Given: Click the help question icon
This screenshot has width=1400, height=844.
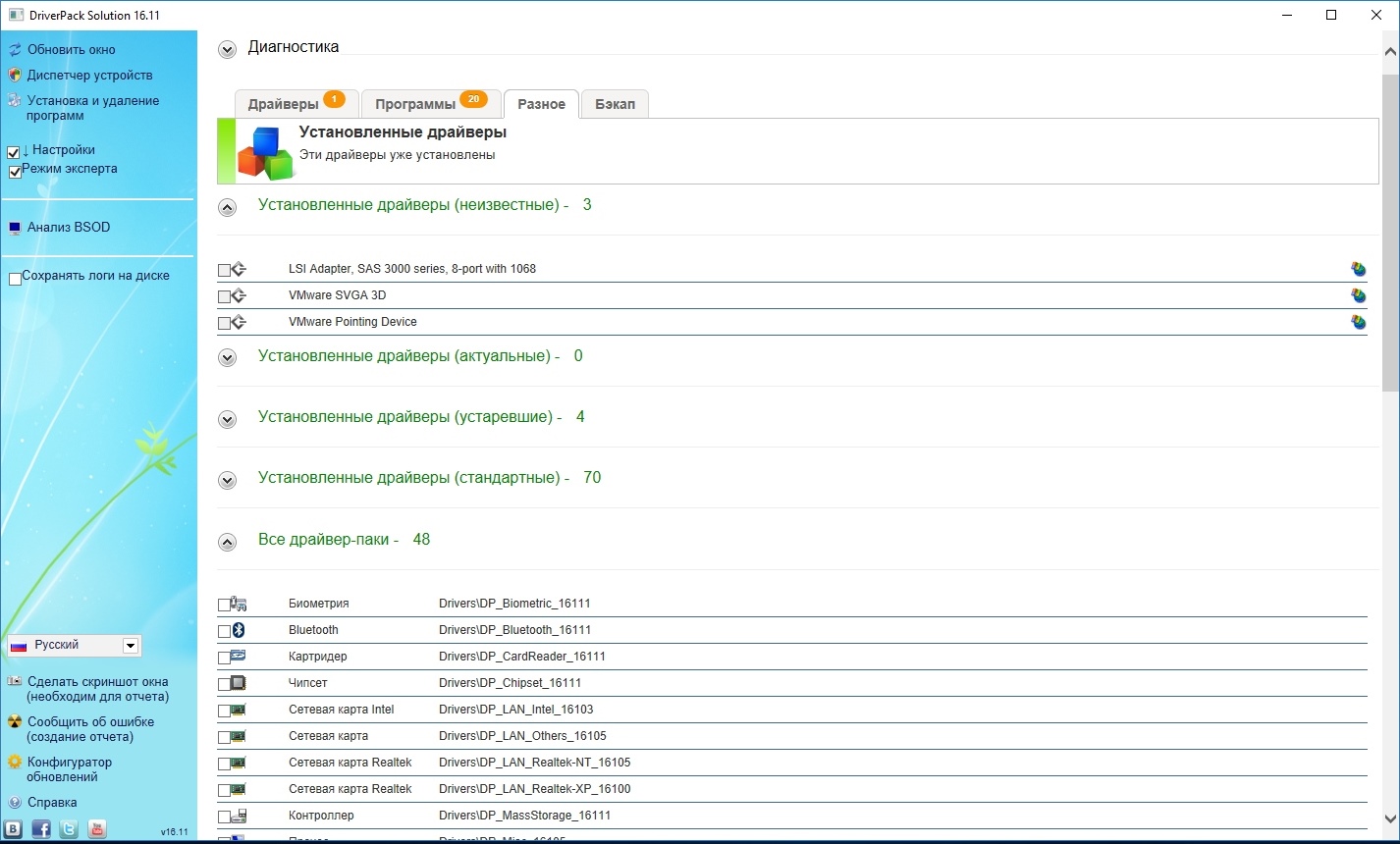Looking at the screenshot, I should pos(15,802).
